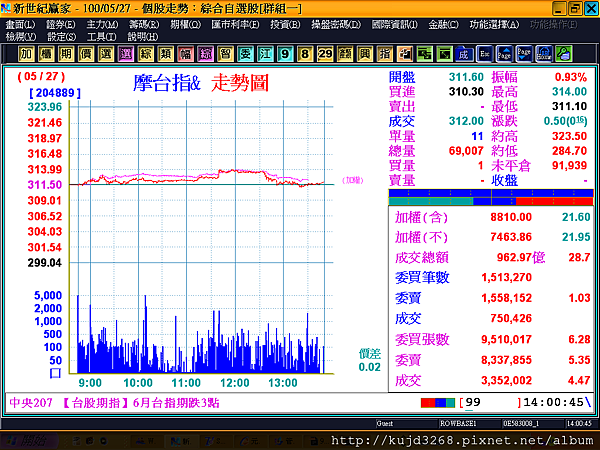Click the 最高 value 314.00
600x450 pixels.
click(569, 92)
